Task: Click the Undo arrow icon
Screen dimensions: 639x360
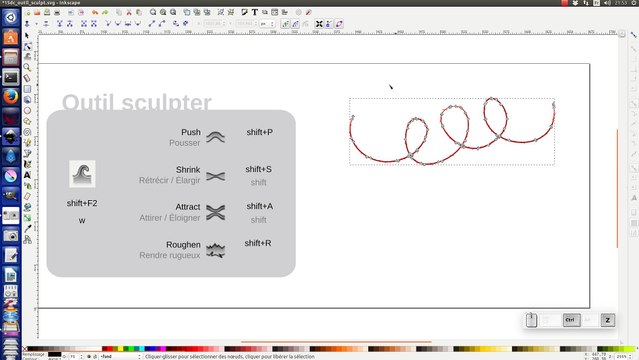Action: coord(95,13)
